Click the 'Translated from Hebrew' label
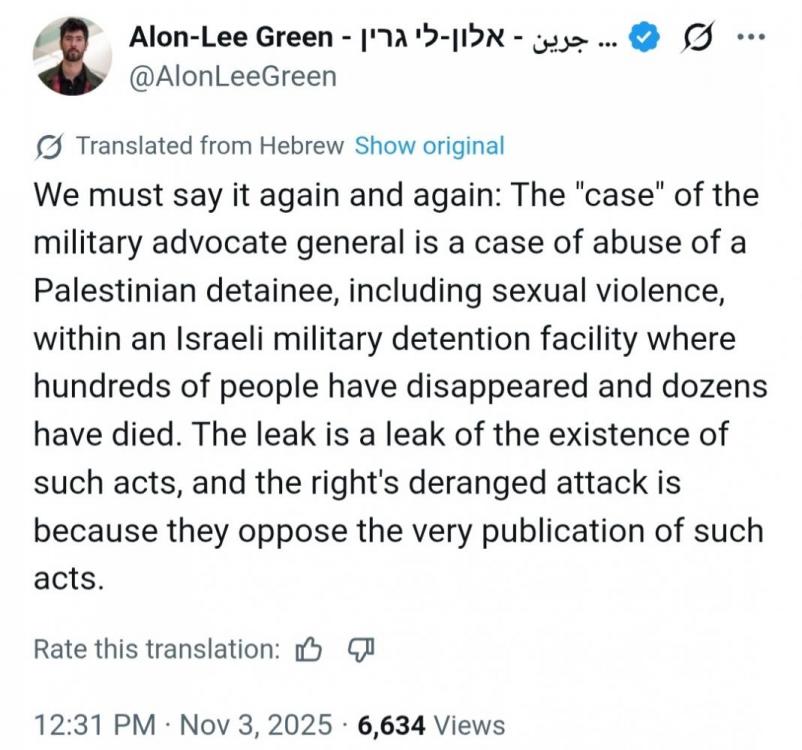This screenshot has width=802, height=750. [x=210, y=146]
